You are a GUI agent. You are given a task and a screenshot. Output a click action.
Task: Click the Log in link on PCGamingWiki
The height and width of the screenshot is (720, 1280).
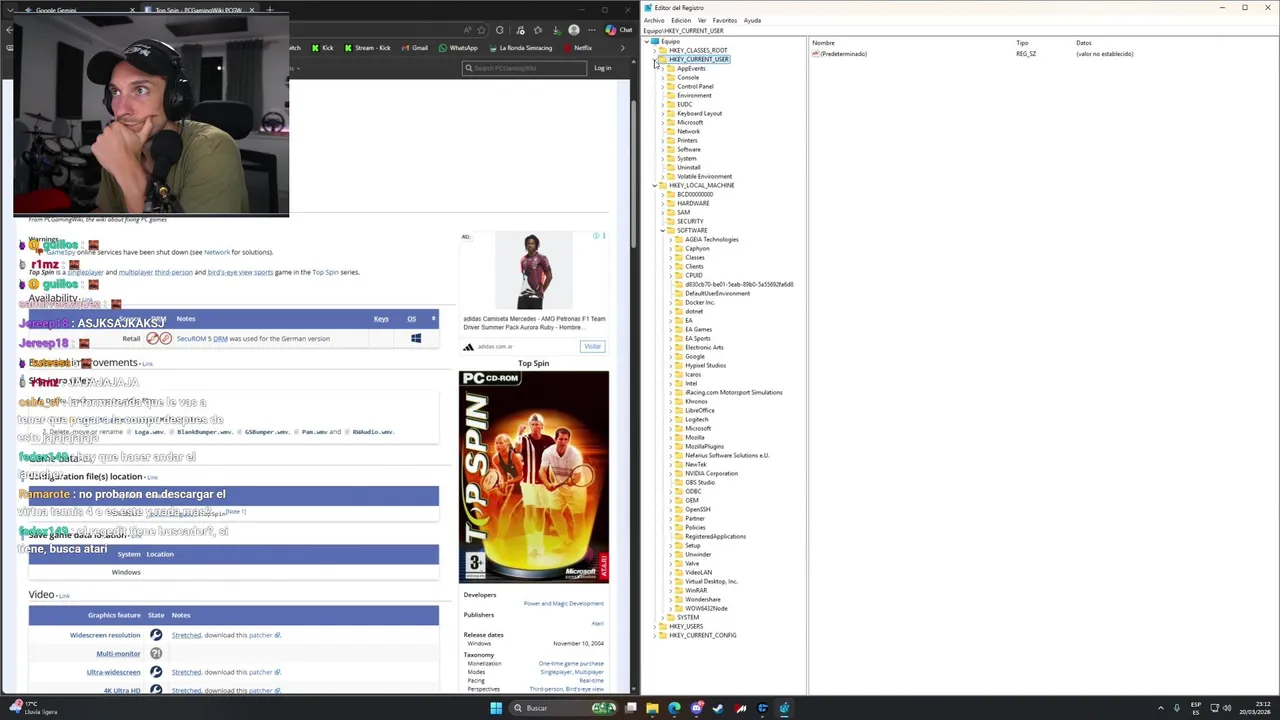(x=602, y=68)
